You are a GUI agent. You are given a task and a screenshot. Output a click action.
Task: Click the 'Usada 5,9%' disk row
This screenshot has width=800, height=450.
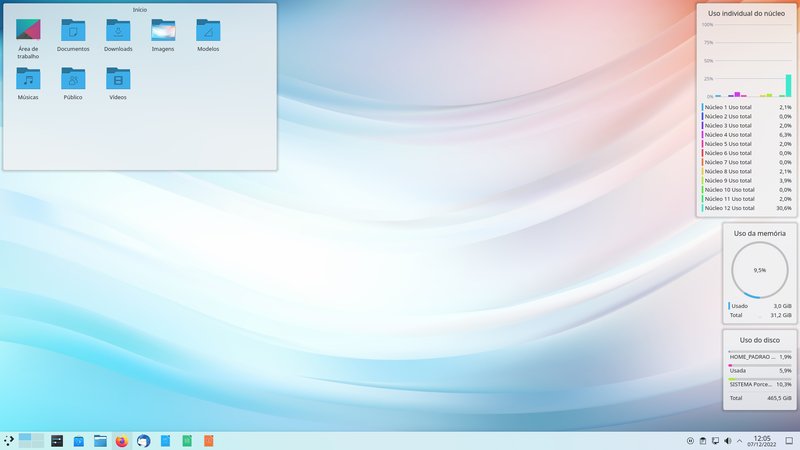pos(760,369)
